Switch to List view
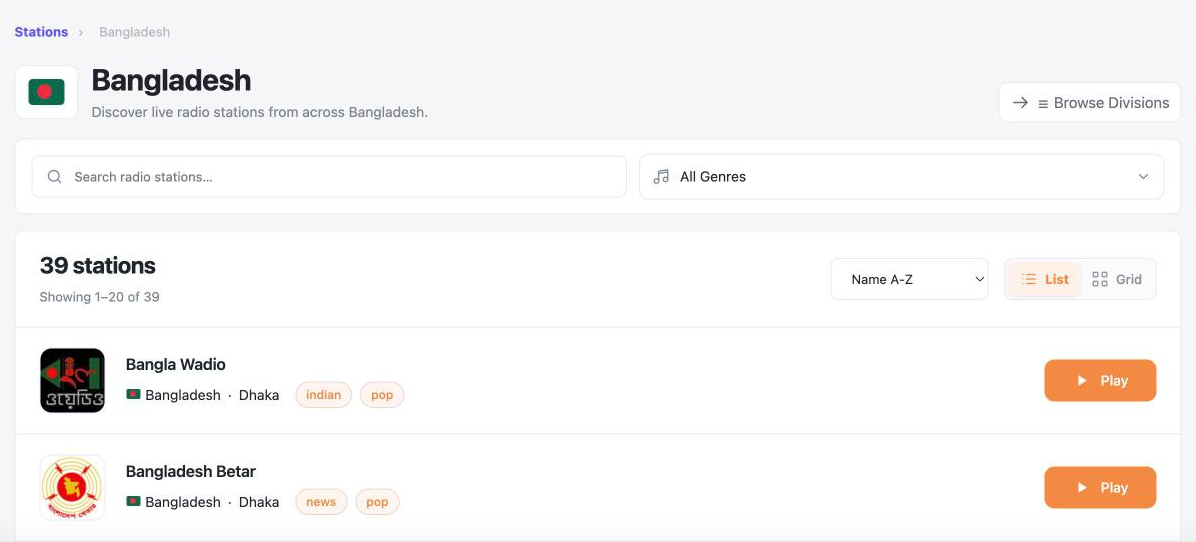1196x542 pixels. click(x=1044, y=279)
